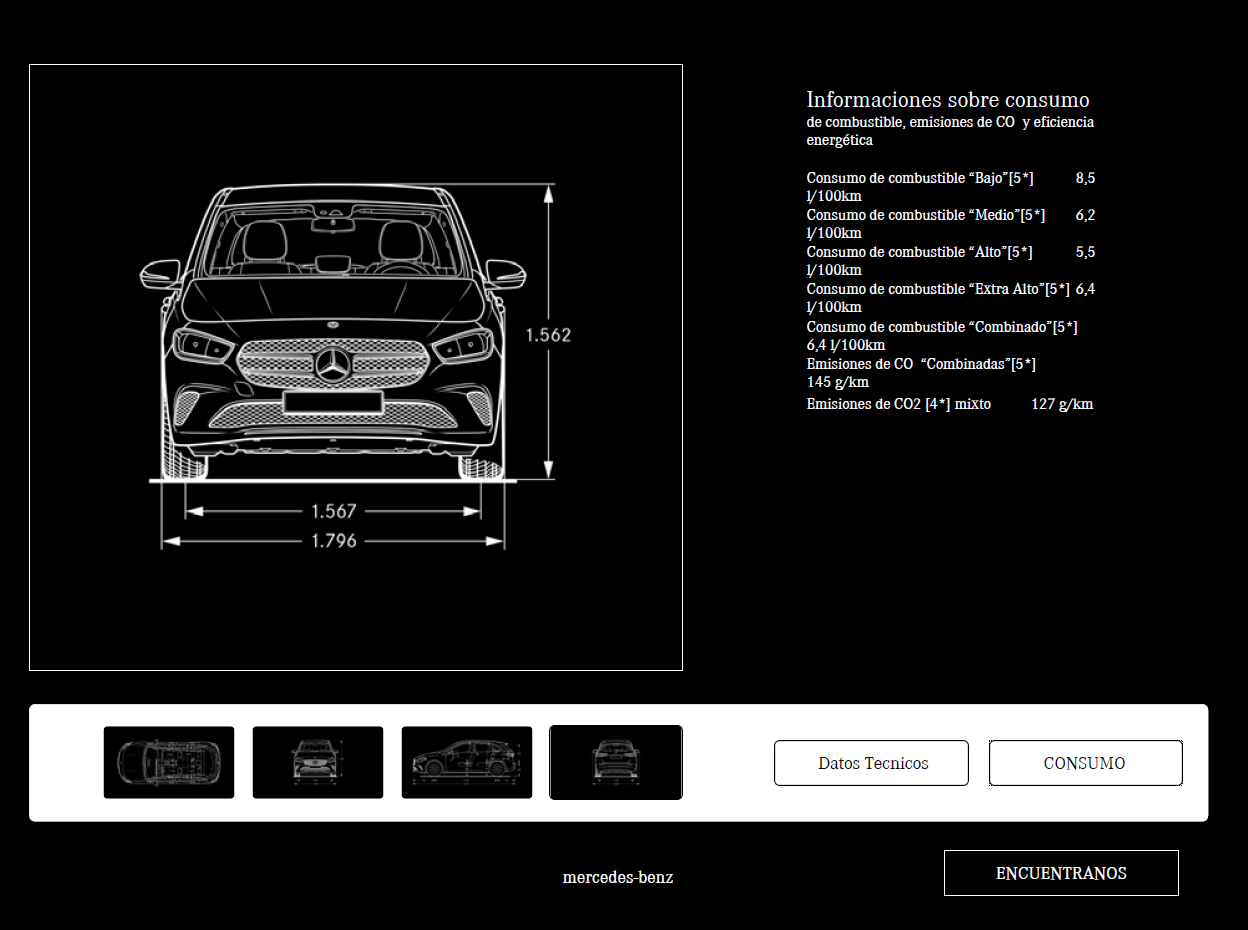Click the 1.567 track width label

[x=334, y=511]
